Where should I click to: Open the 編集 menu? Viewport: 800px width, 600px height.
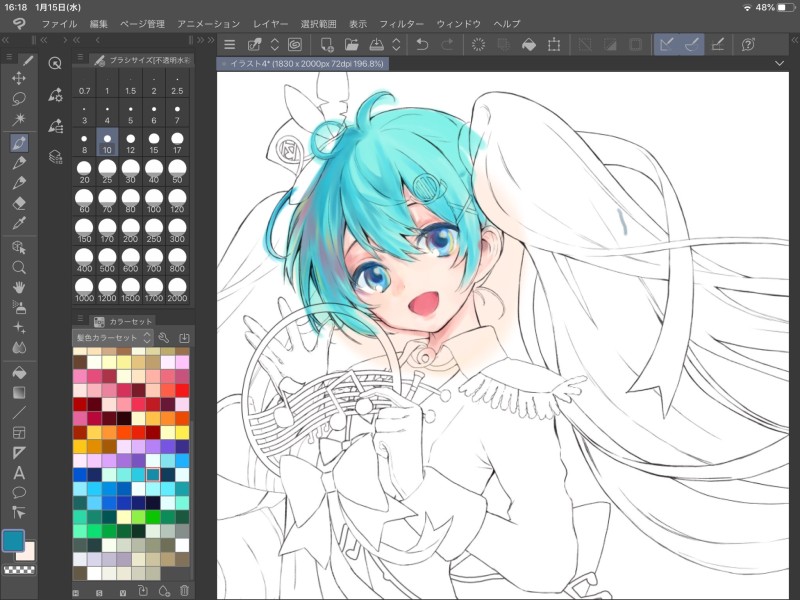coord(98,24)
